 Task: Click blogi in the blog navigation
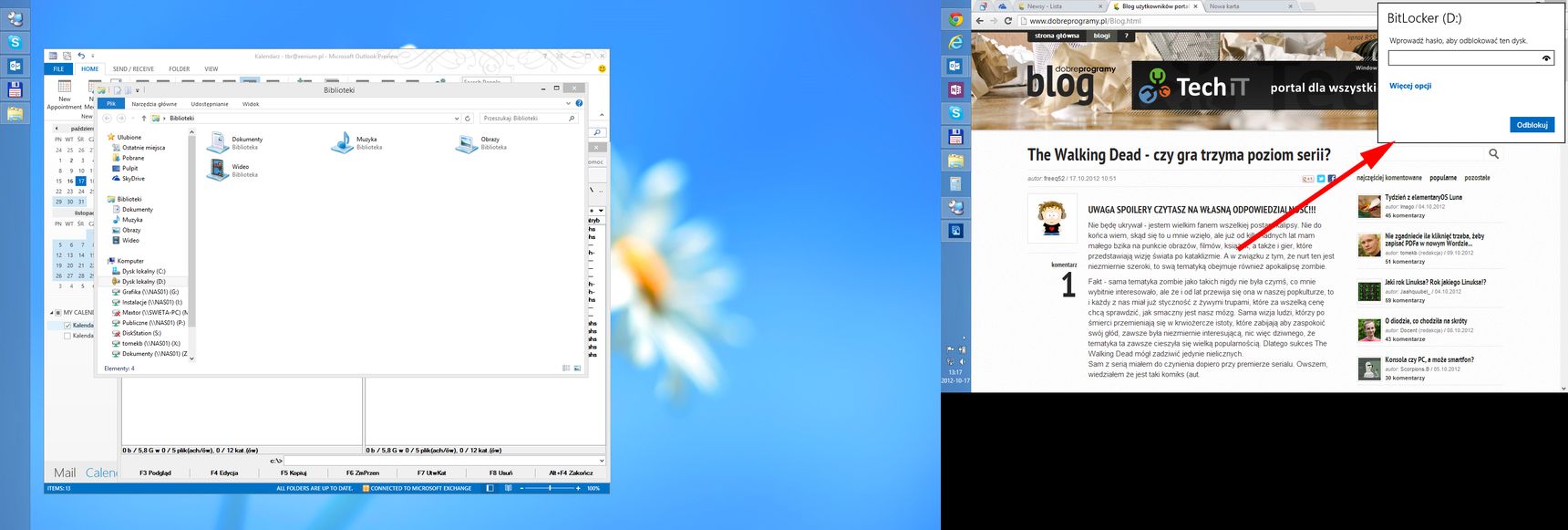pos(1101,36)
